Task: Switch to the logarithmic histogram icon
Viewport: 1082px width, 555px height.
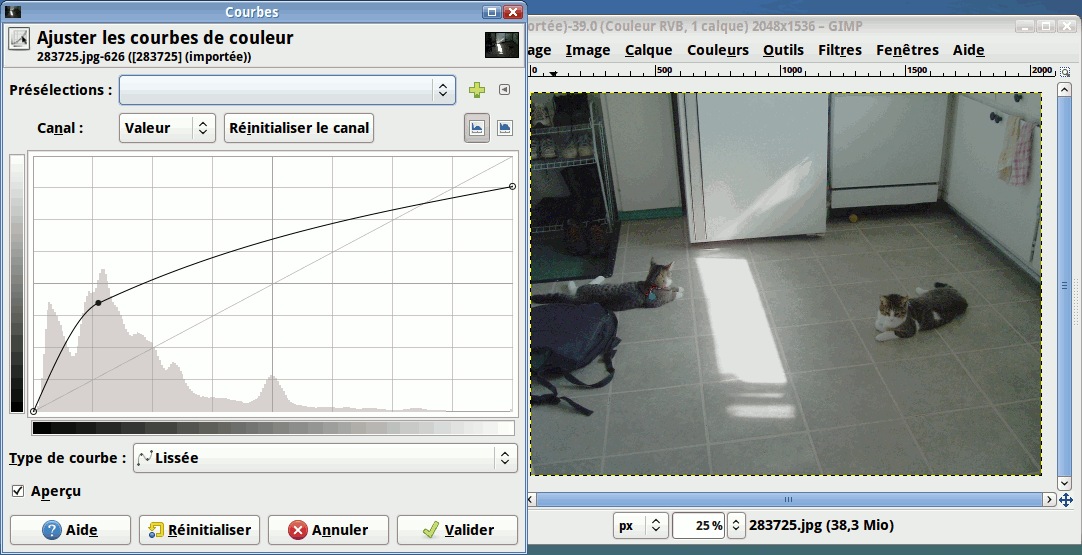Action: click(x=505, y=128)
